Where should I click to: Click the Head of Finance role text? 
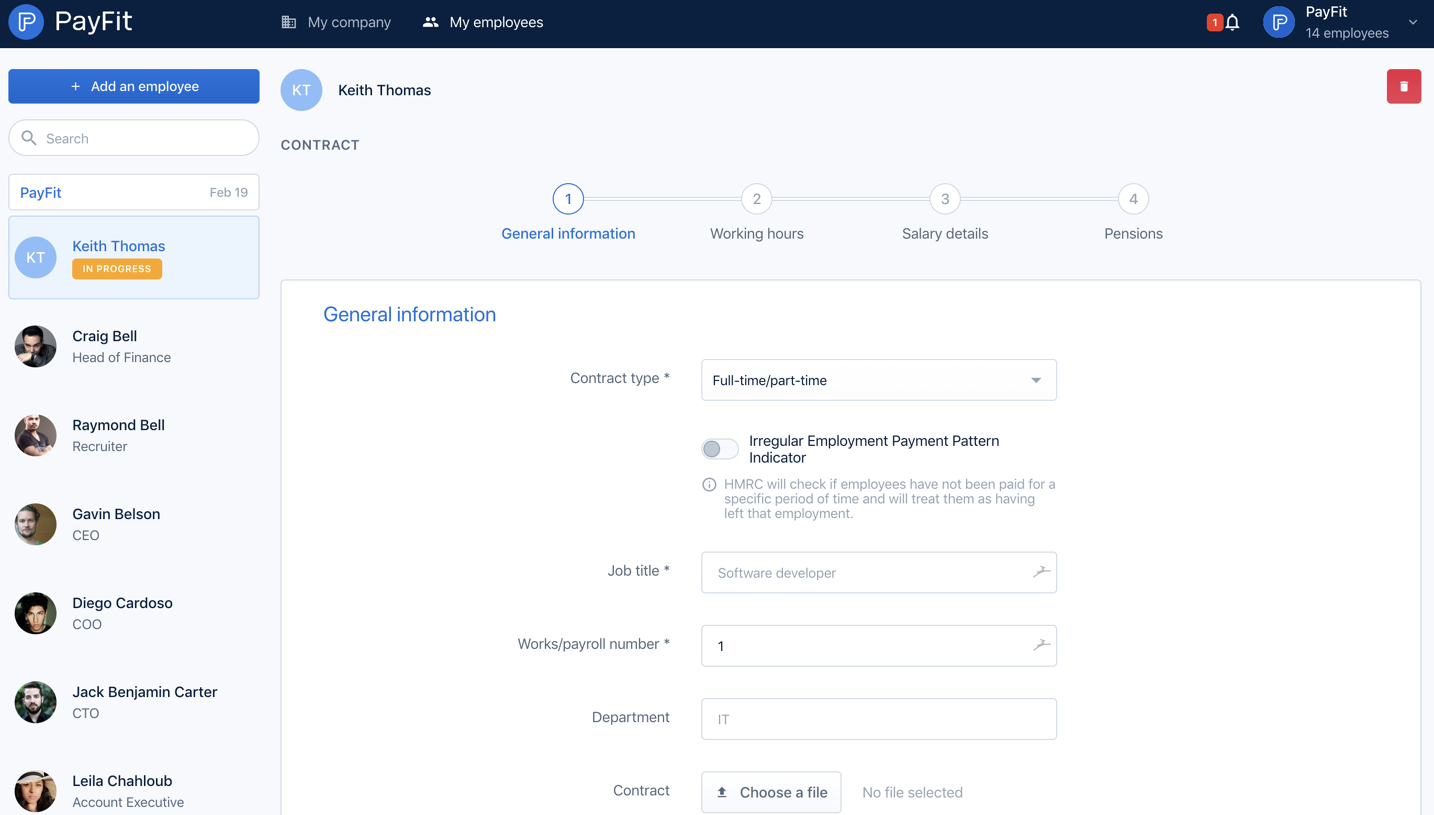tap(121, 357)
